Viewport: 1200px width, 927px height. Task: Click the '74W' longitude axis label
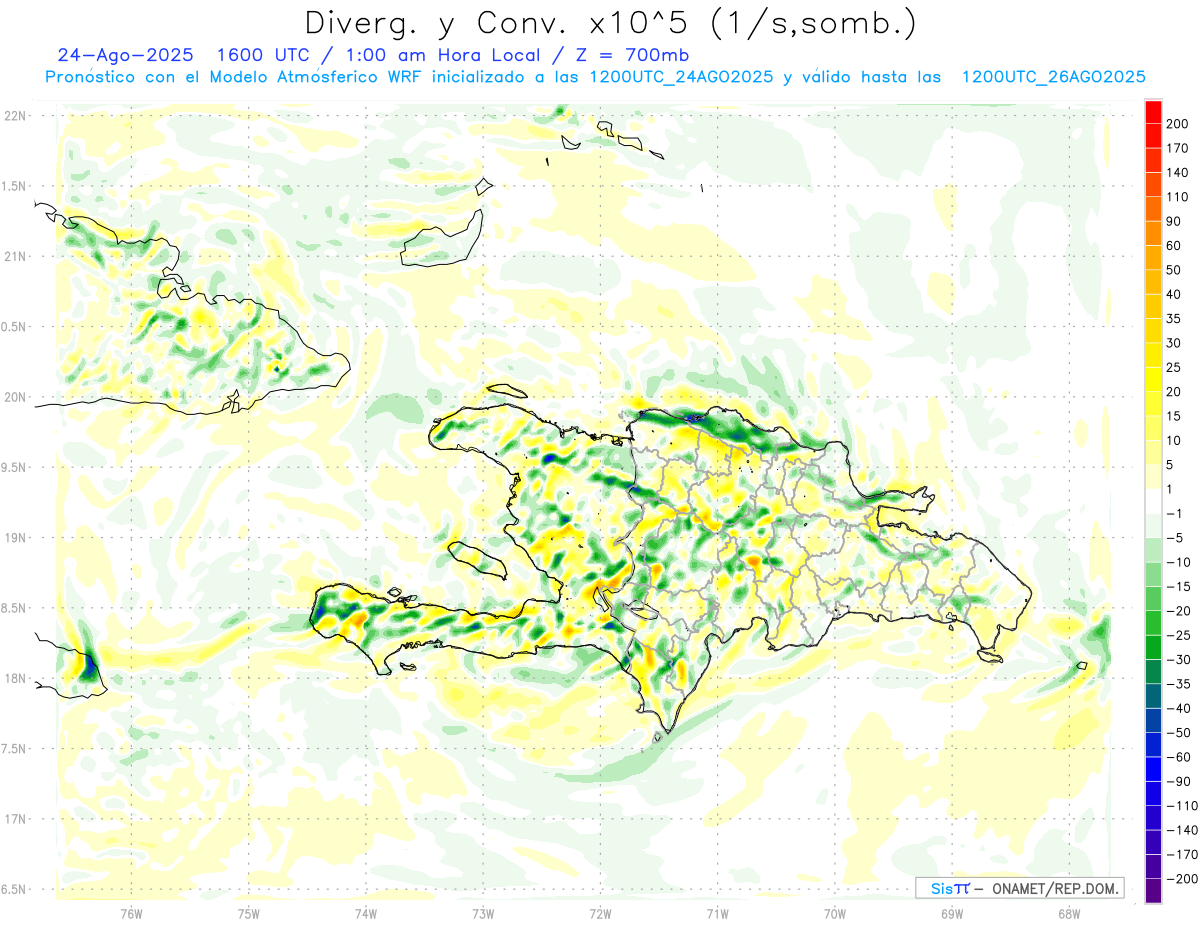click(x=366, y=913)
